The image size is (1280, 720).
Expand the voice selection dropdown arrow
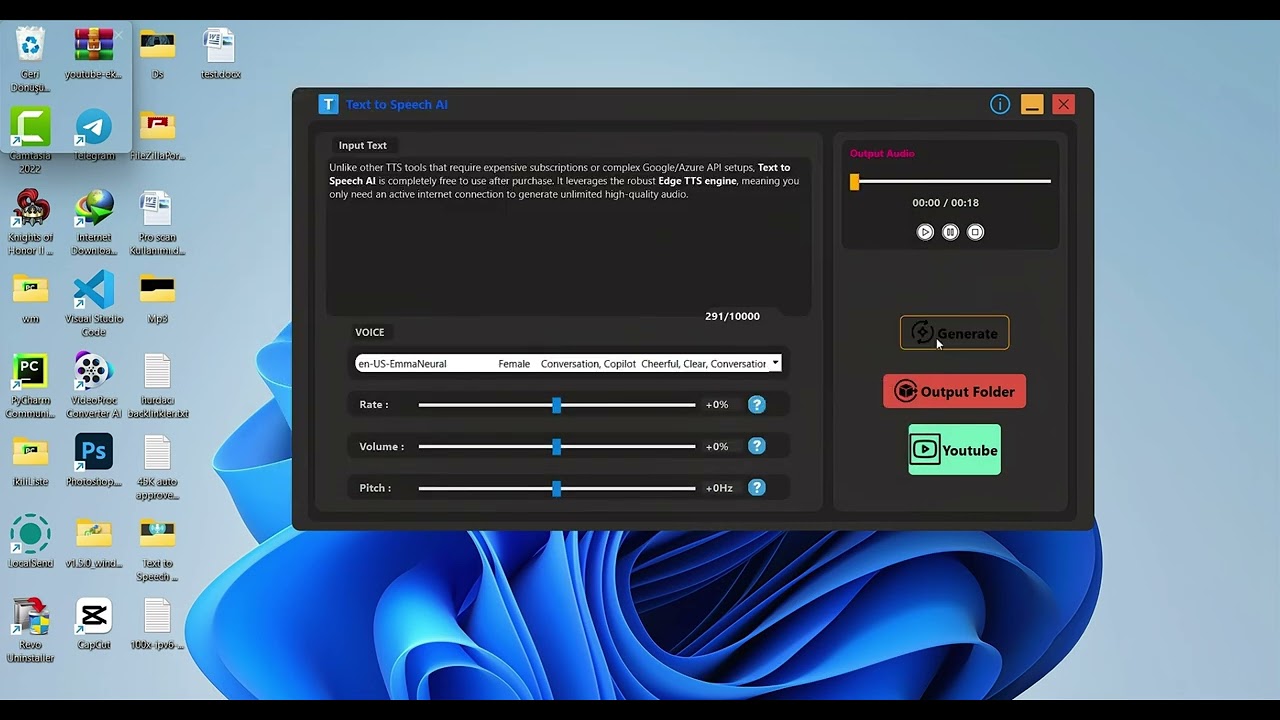pos(775,364)
